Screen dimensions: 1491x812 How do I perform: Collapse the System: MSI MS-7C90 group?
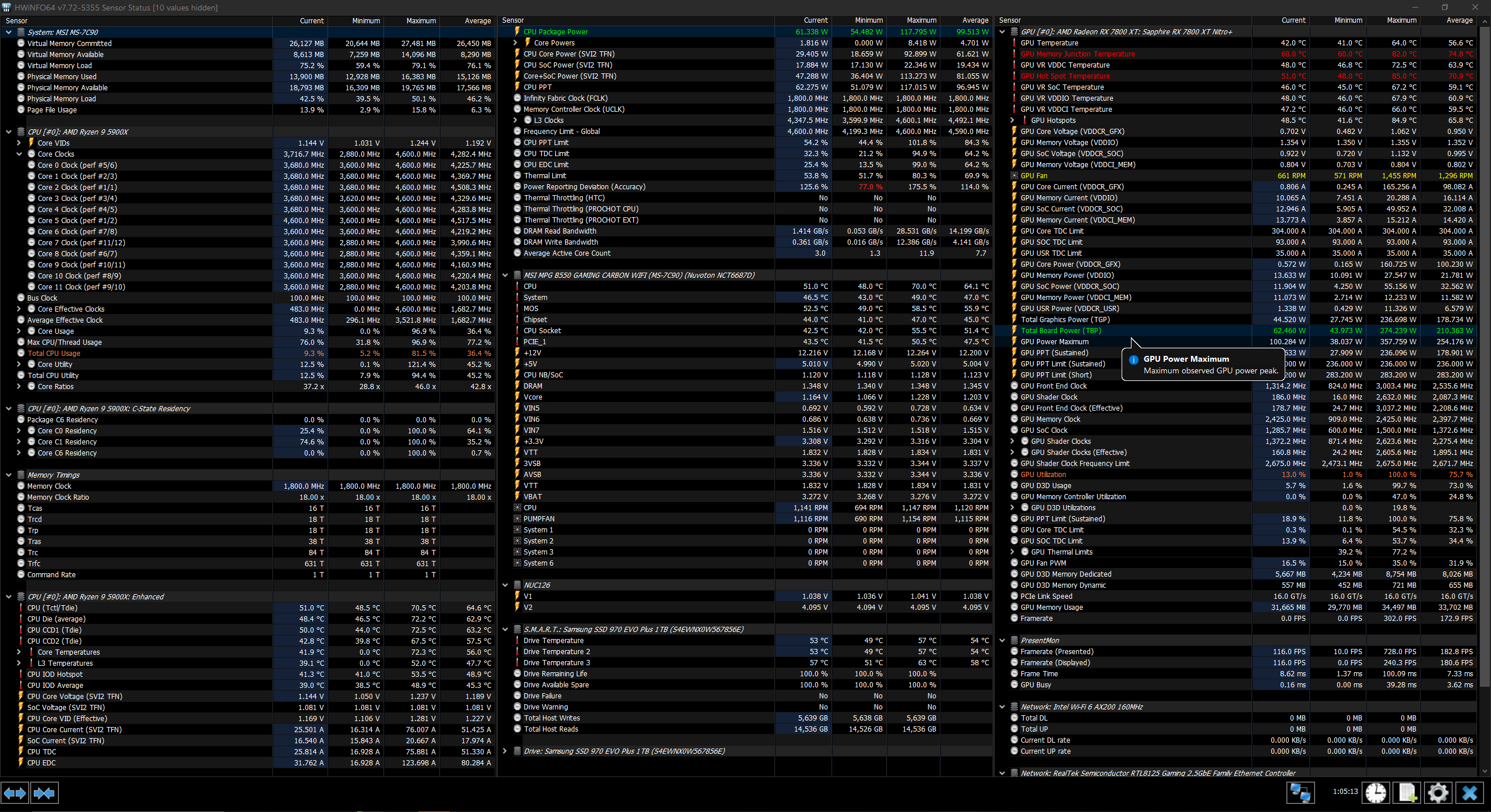click(x=9, y=32)
